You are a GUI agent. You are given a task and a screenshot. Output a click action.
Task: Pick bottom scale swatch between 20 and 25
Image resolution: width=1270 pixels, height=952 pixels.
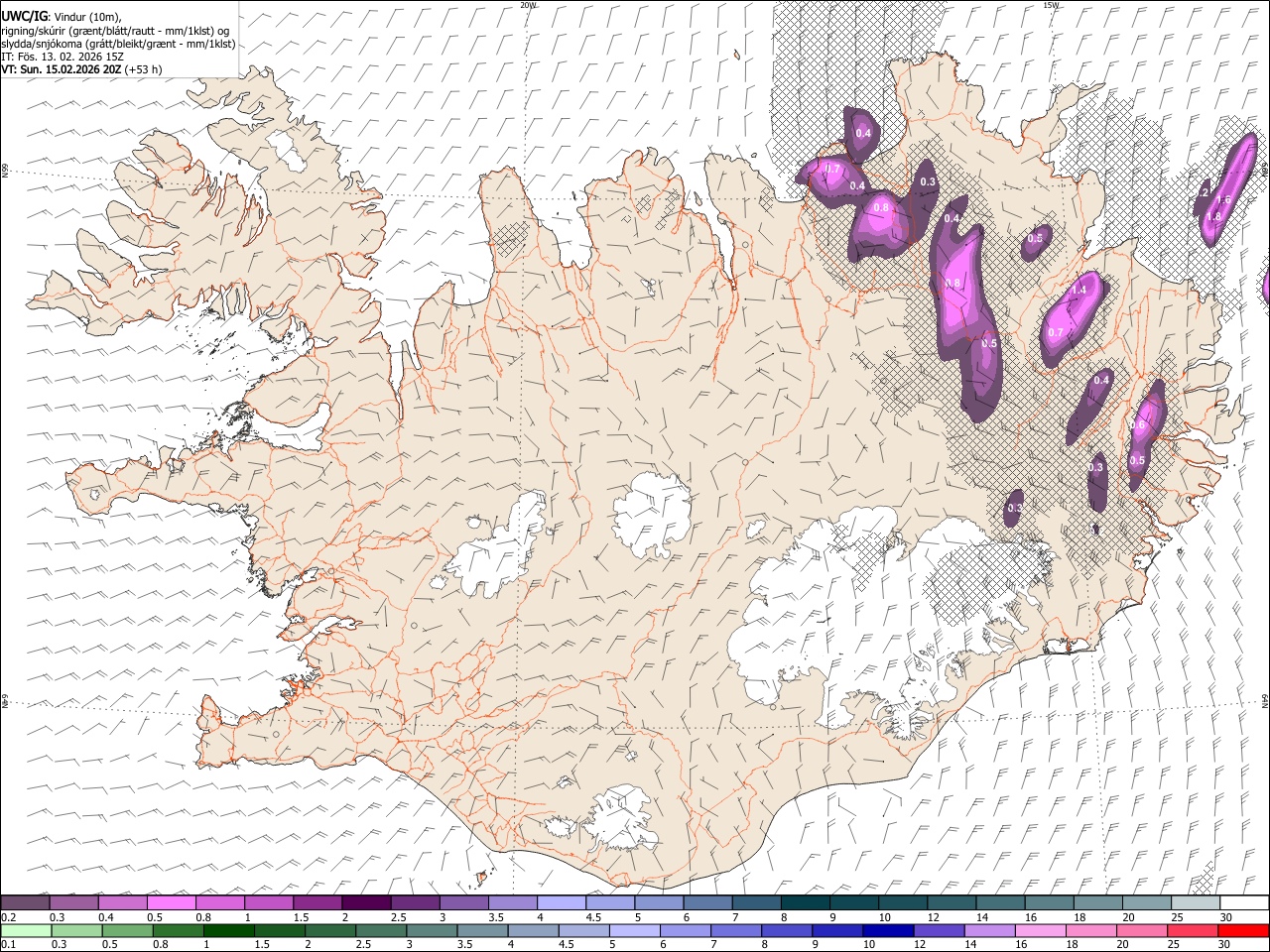[x=1140, y=931]
